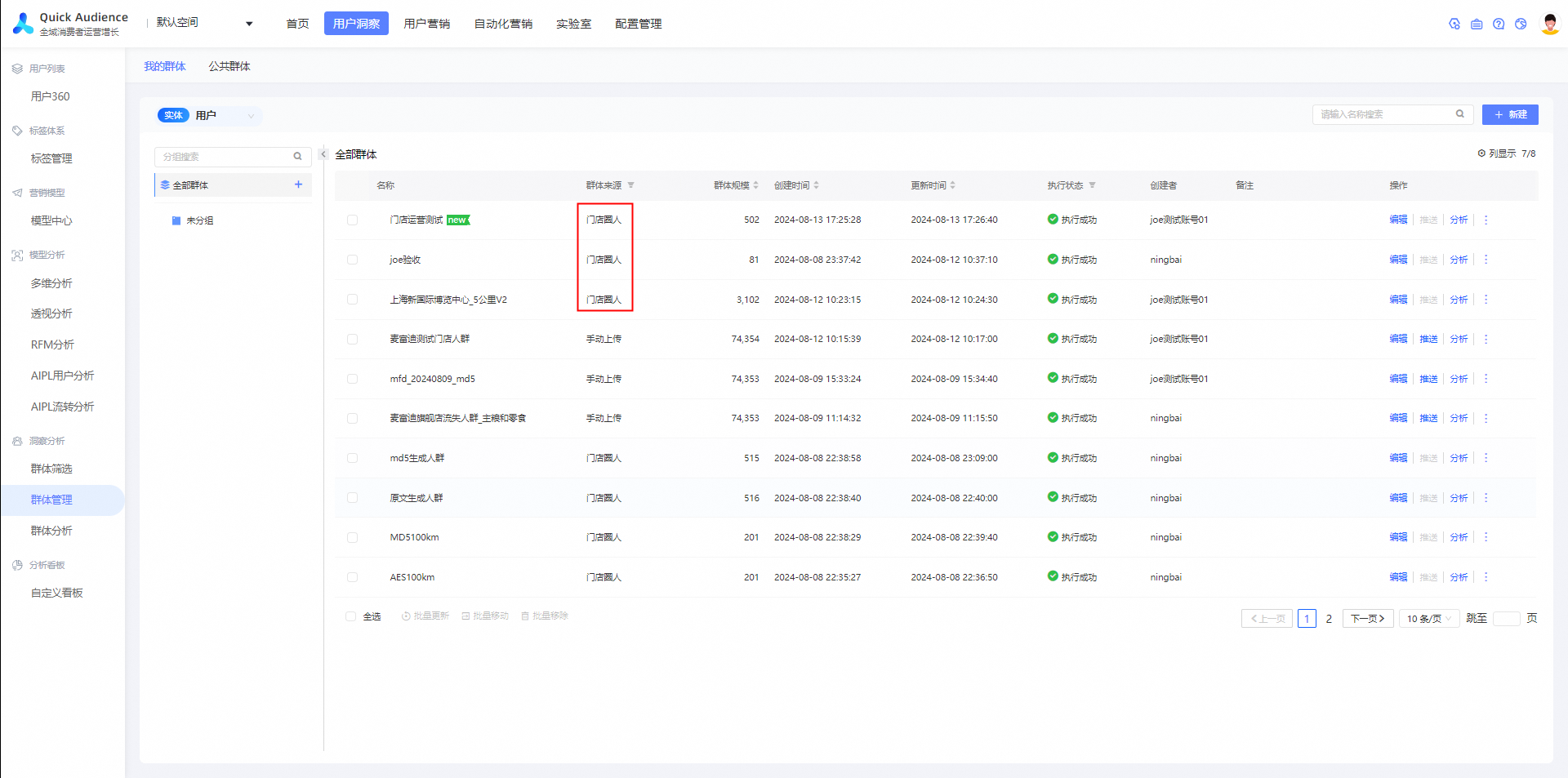This screenshot has height=778, width=1568.
Task: Go to 下一页 next page
Action: [x=1368, y=619]
